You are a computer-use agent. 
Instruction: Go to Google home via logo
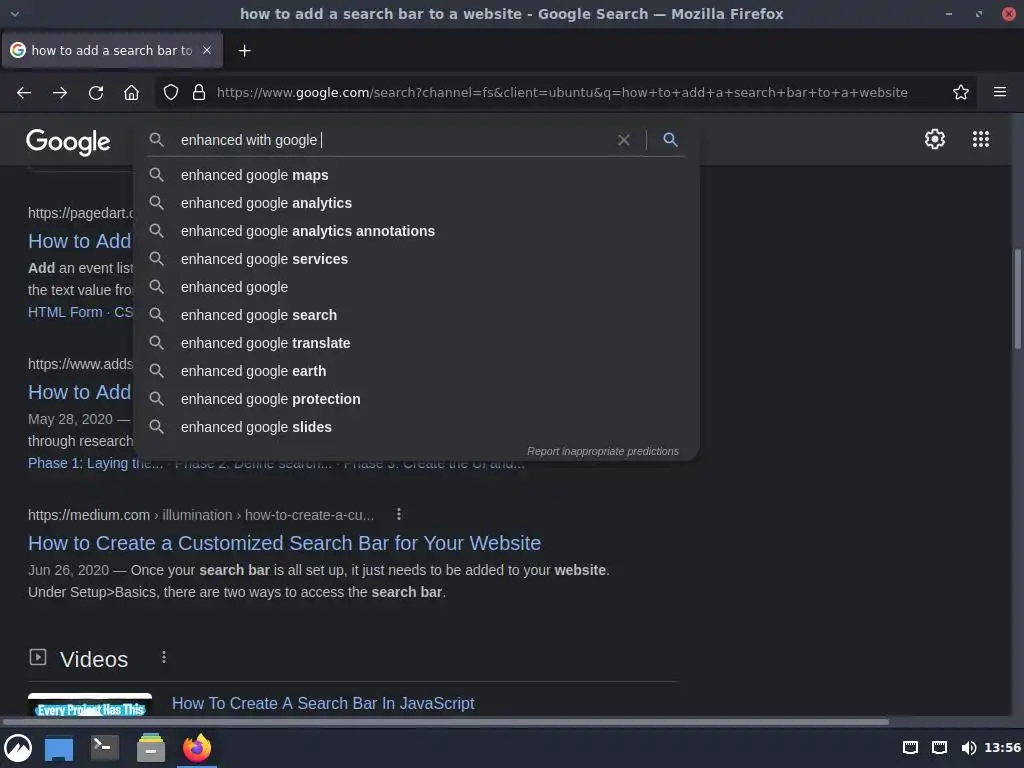point(68,142)
